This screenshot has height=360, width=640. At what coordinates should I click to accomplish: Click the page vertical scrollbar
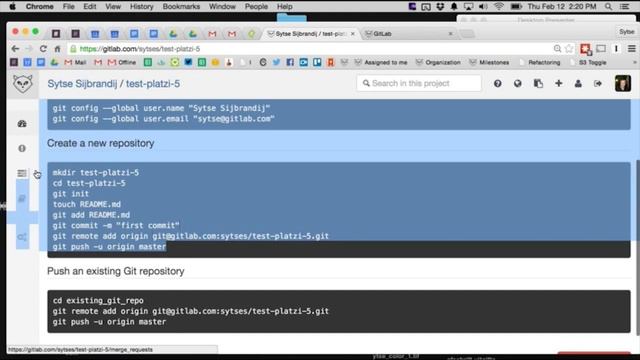637,247
